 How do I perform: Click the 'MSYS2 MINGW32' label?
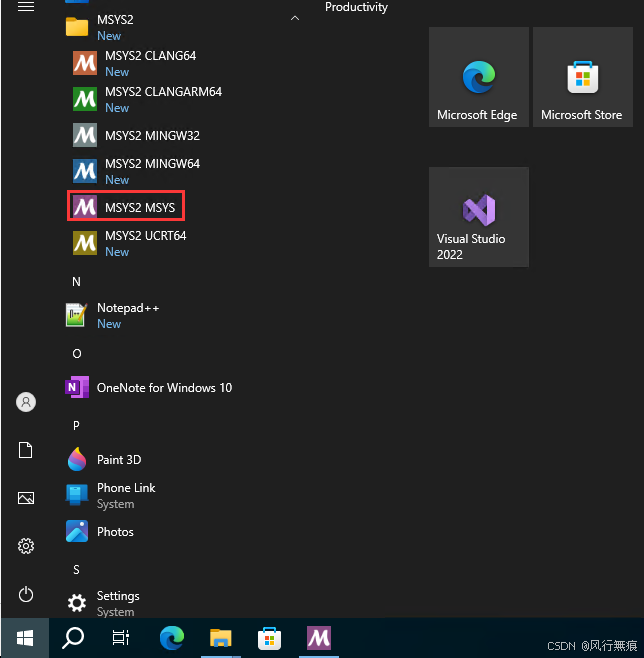(152, 136)
